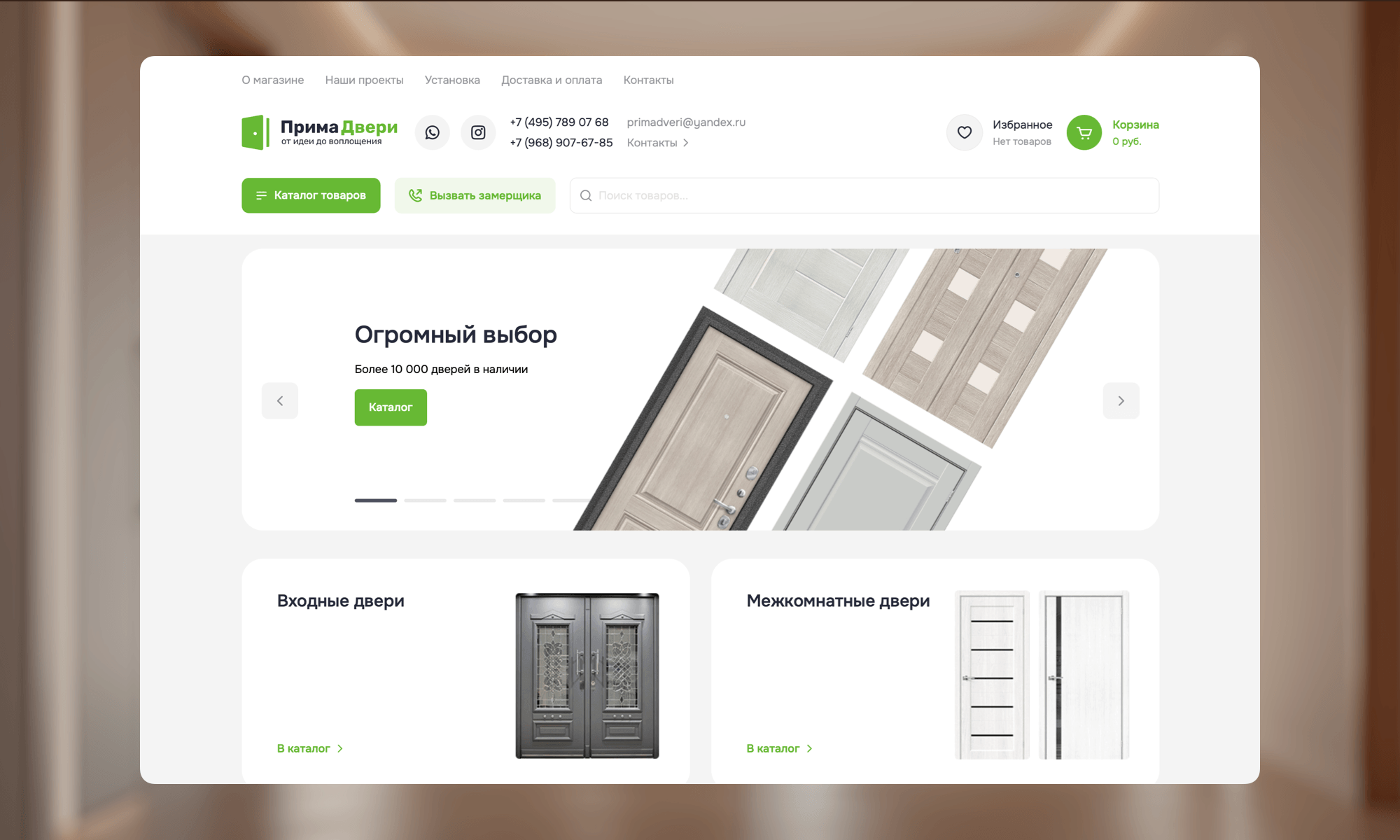The height and width of the screenshot is (840, 1400).
Task: Select the second slider indicator
Action: [425, 500]
